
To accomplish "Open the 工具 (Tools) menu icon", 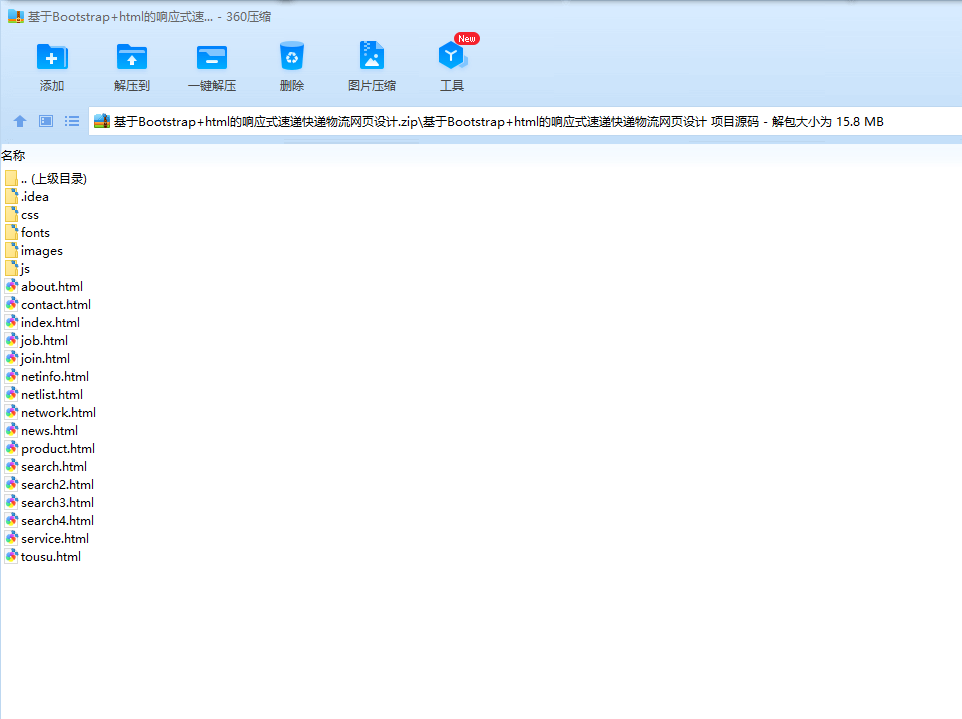I will point(452,56).
